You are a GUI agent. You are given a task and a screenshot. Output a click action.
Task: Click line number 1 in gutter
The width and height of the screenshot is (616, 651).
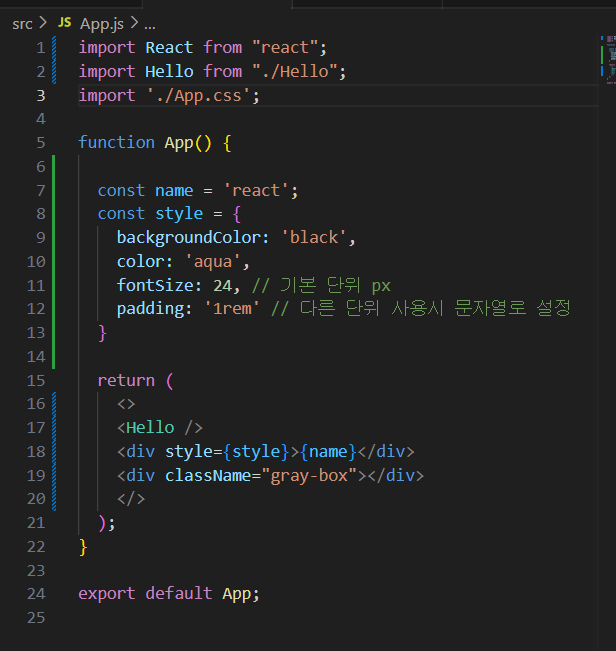coord(41,48)
